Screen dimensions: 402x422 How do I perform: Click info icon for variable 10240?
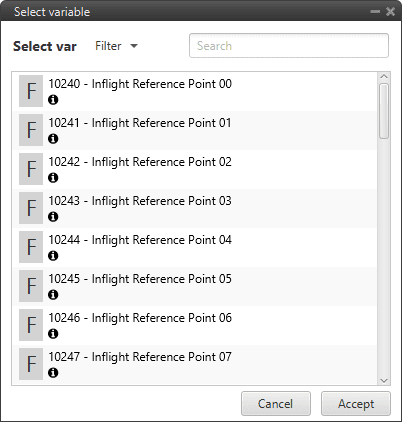53,100
